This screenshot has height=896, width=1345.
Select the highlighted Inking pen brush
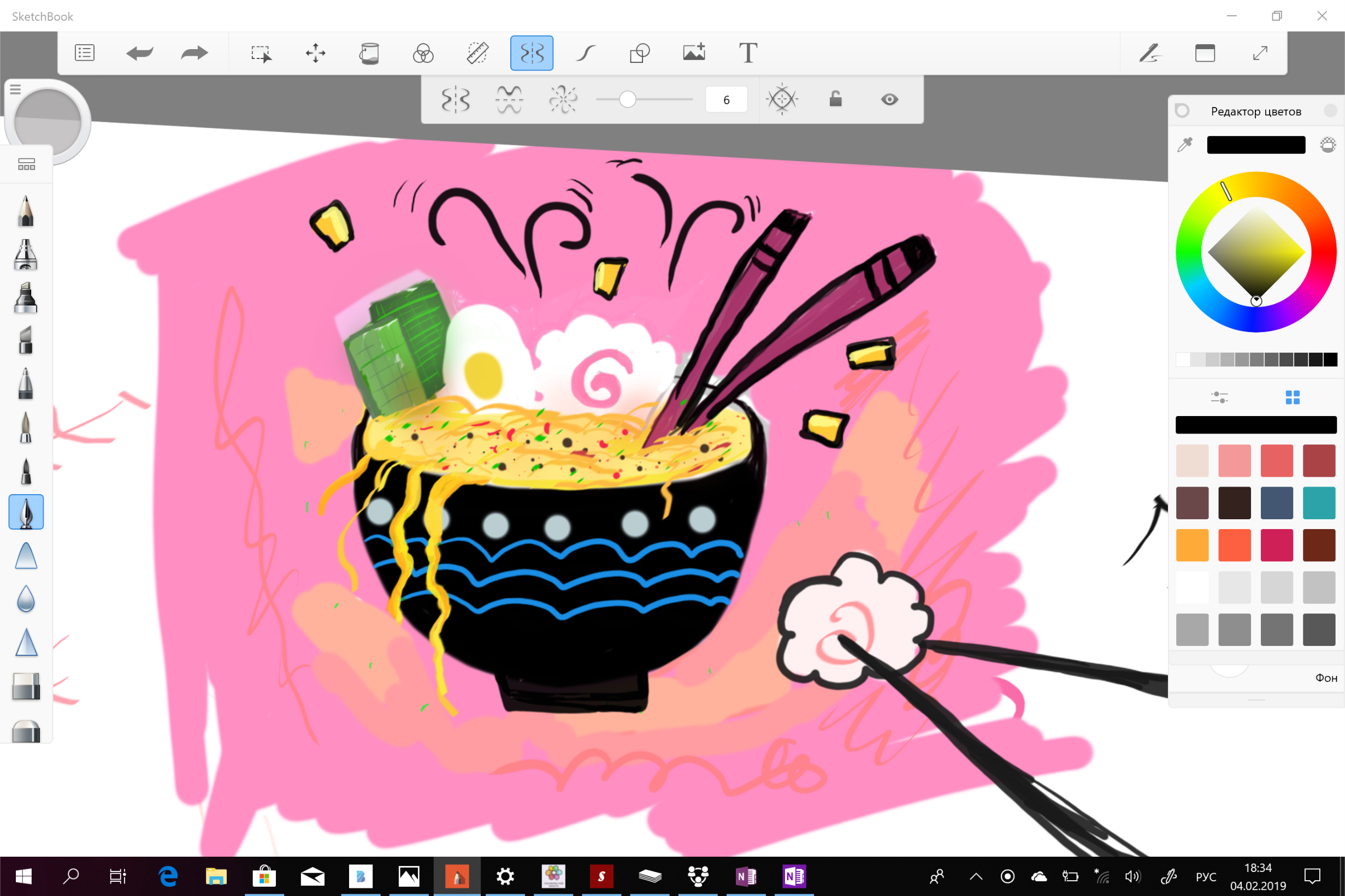(26, 512)
